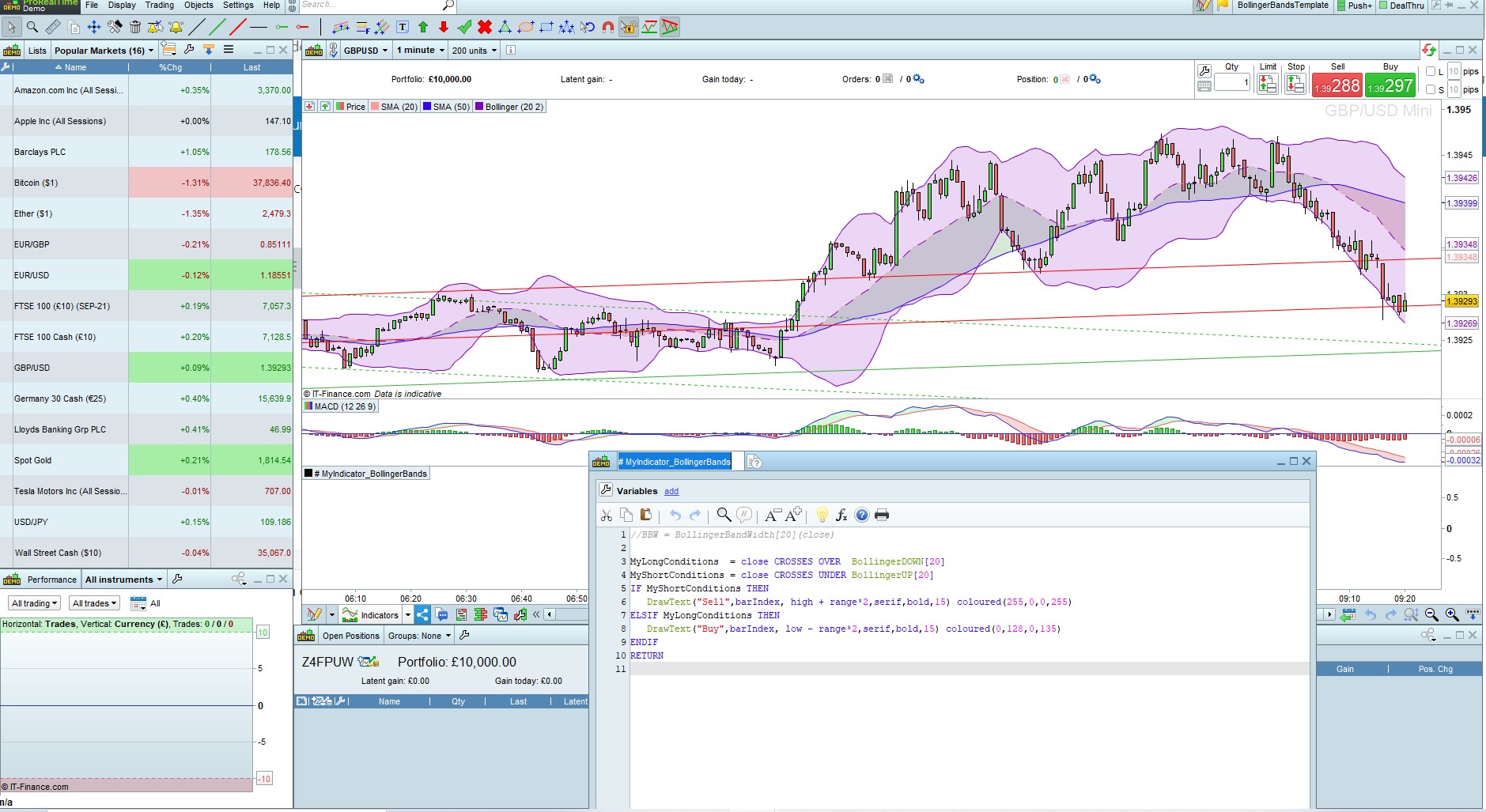Pick the red cross drawing tool
The width and height of the screenshot is (1486, 812).
tap(485, 28)
